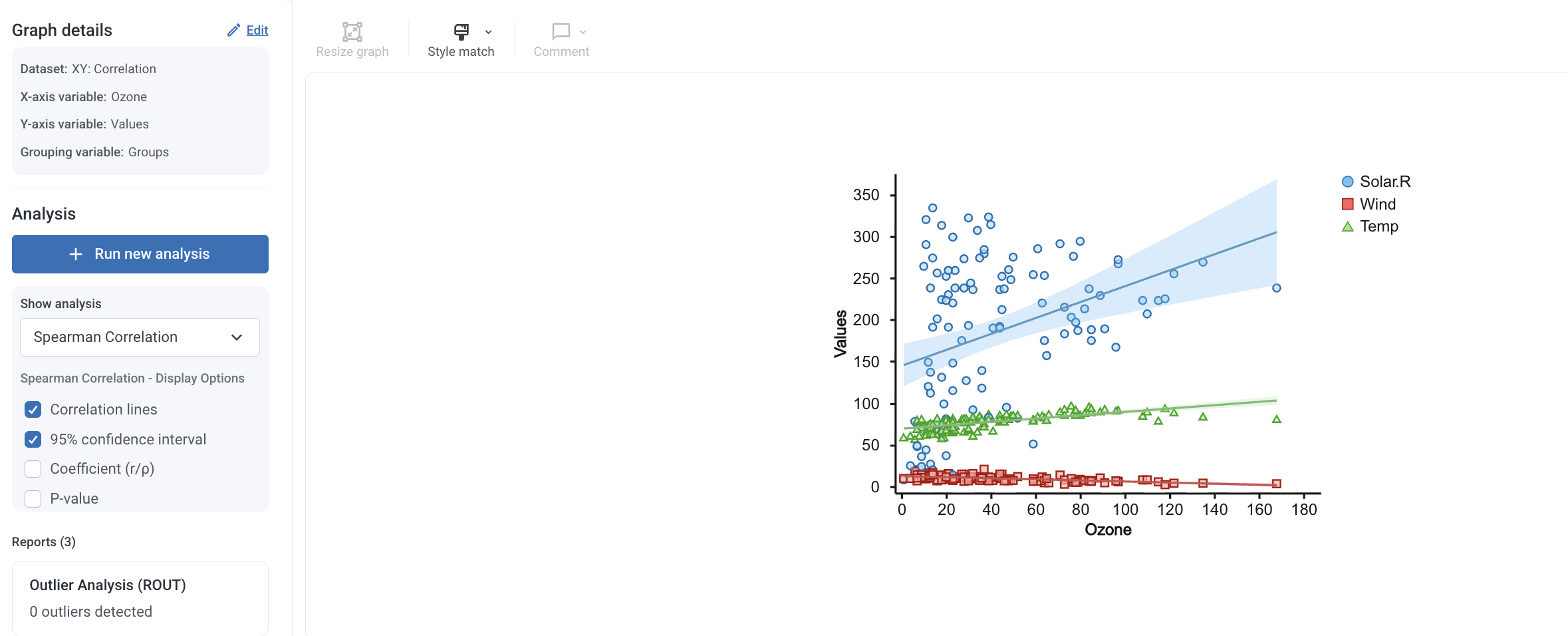Viewport: 1568px width, 636px height.
Task: Select the Ozone x-axis title
Action: pyautogui.click(x=1108, y=530)
